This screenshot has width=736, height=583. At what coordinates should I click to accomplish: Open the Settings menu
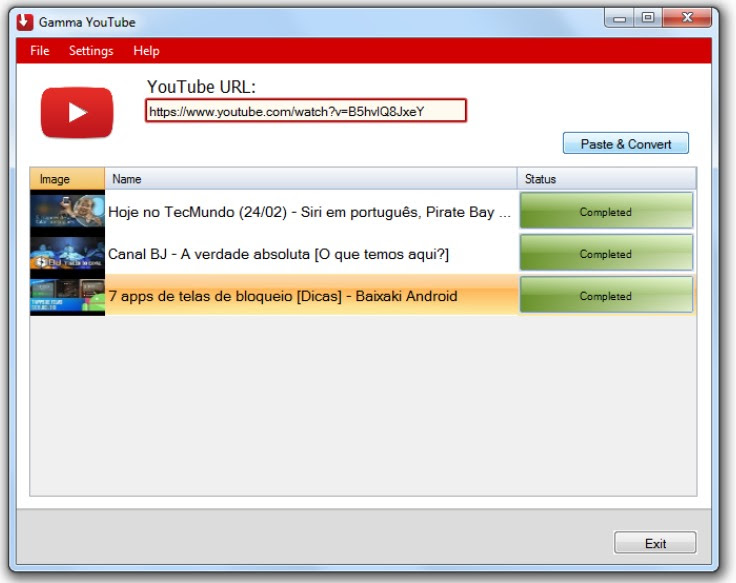tap(91, 51)
